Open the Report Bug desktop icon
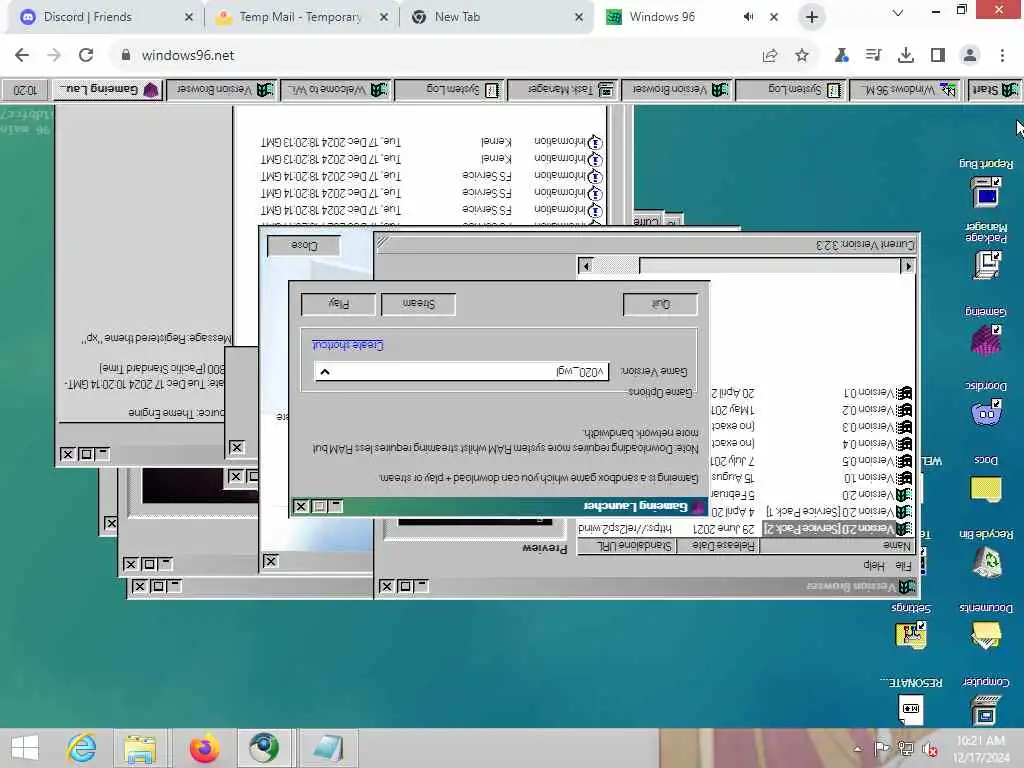 [985, 191]
